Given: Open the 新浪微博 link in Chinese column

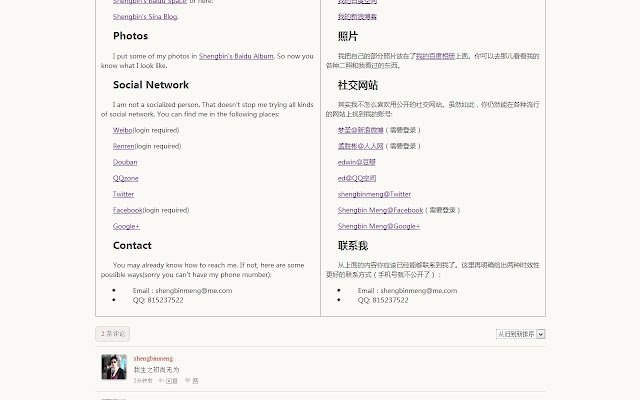Looking at the screenshot, I should point(360,130).
